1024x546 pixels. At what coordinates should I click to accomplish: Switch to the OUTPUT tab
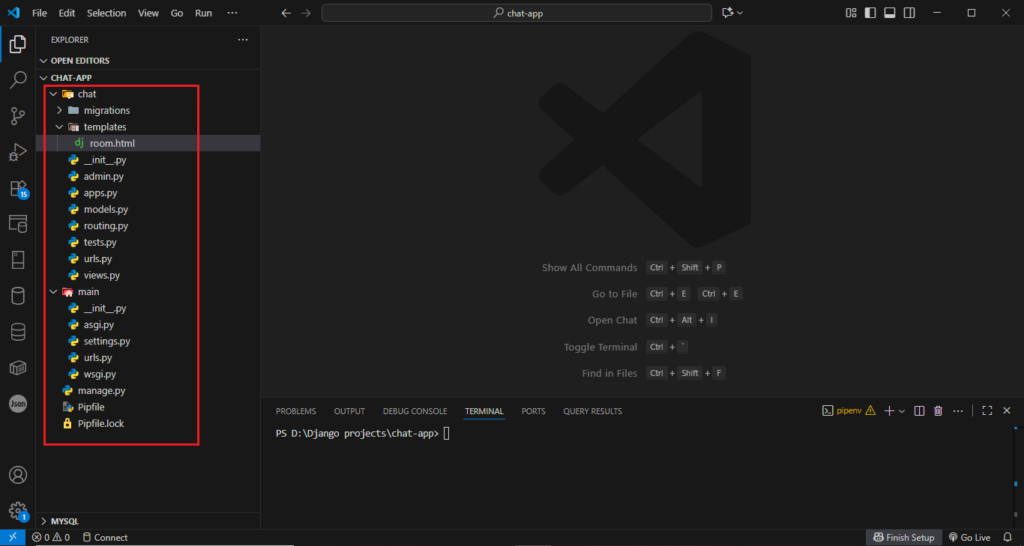[x=349, y=411]
